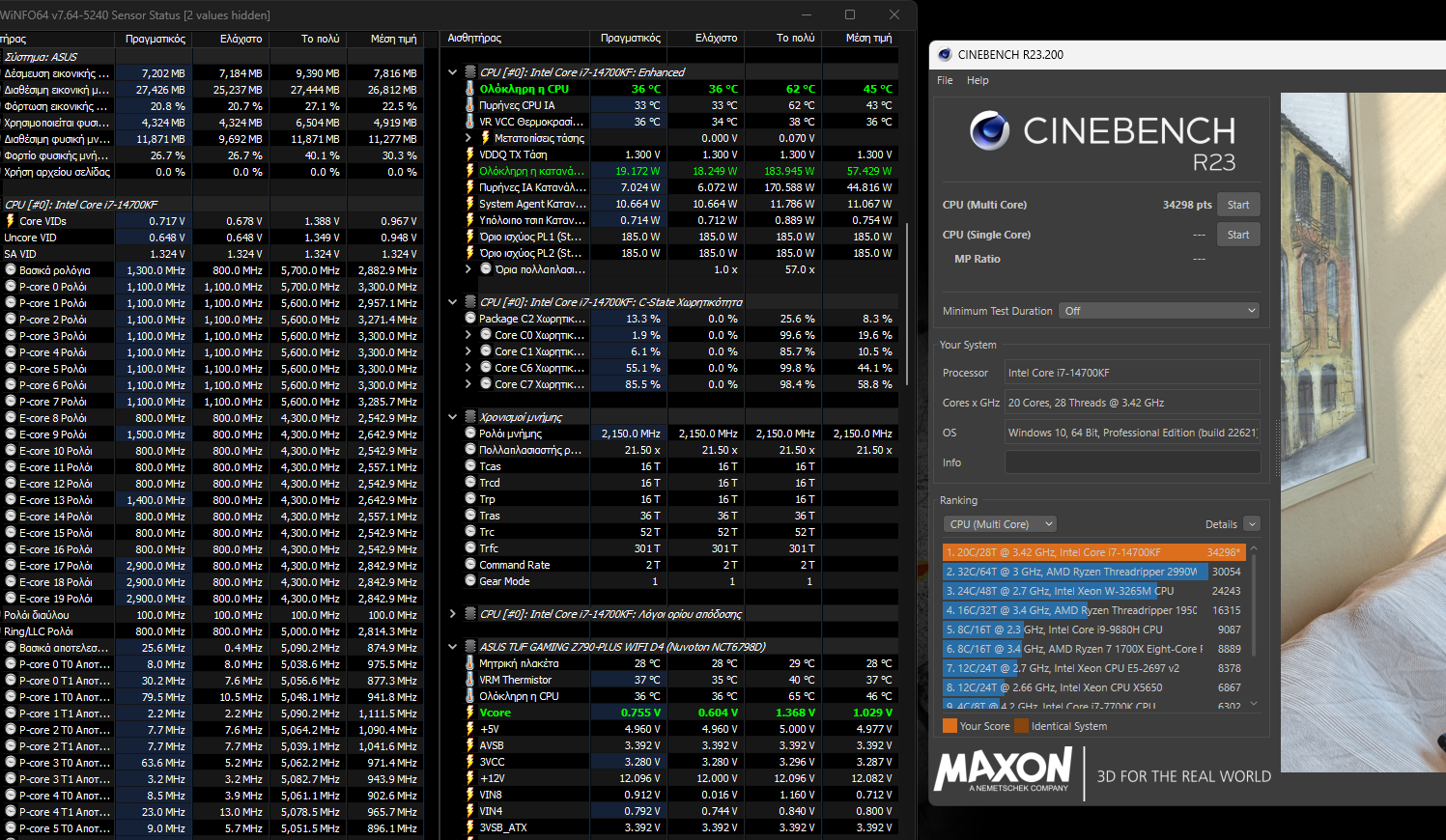Expand the Μετατοπίσεις τάσης sub-group
The width and height of the screenshot is (1446, 840).
tap(468, 138)
